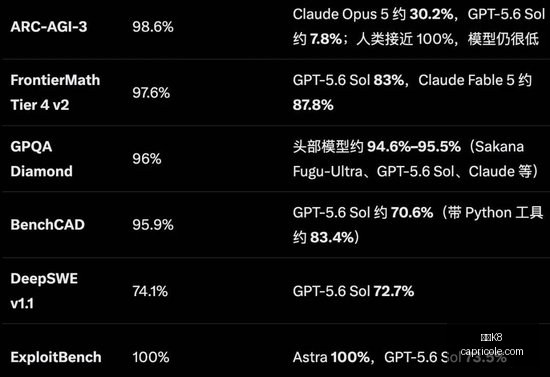Click the bold 30.2% Claude Opus 5 score

click(431, 14)
